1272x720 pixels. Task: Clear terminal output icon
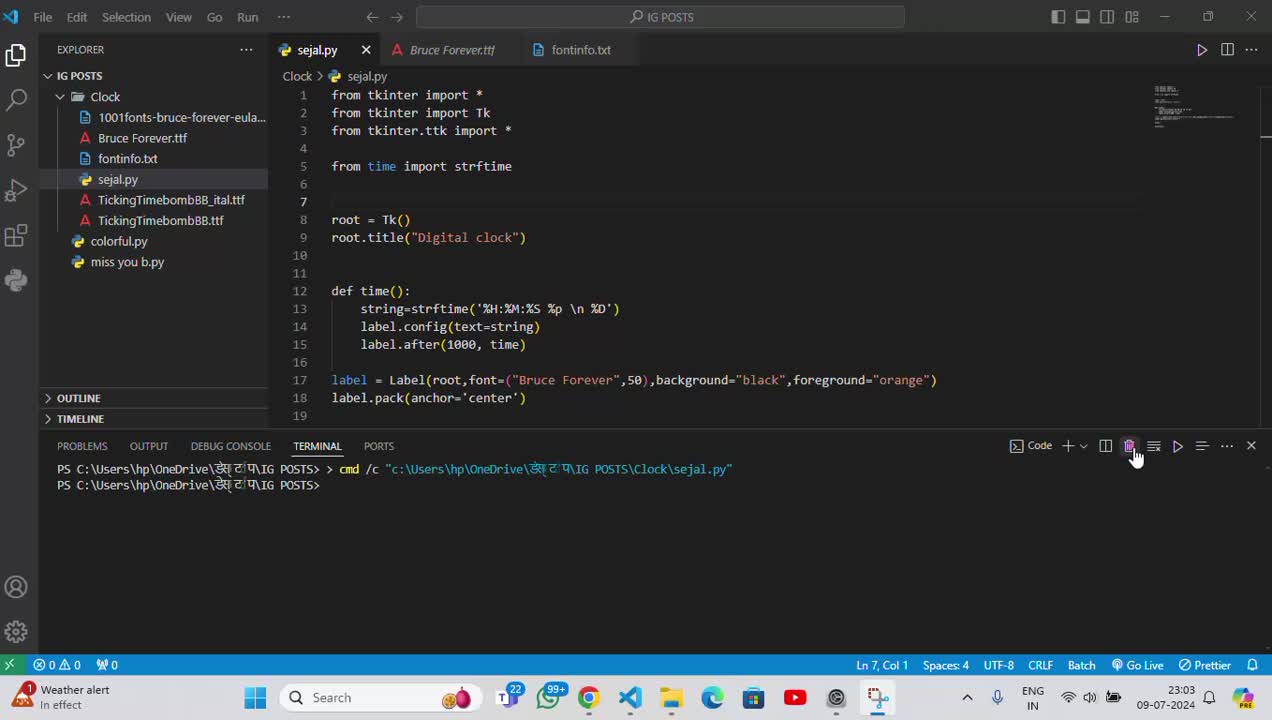pos(1154,446)
